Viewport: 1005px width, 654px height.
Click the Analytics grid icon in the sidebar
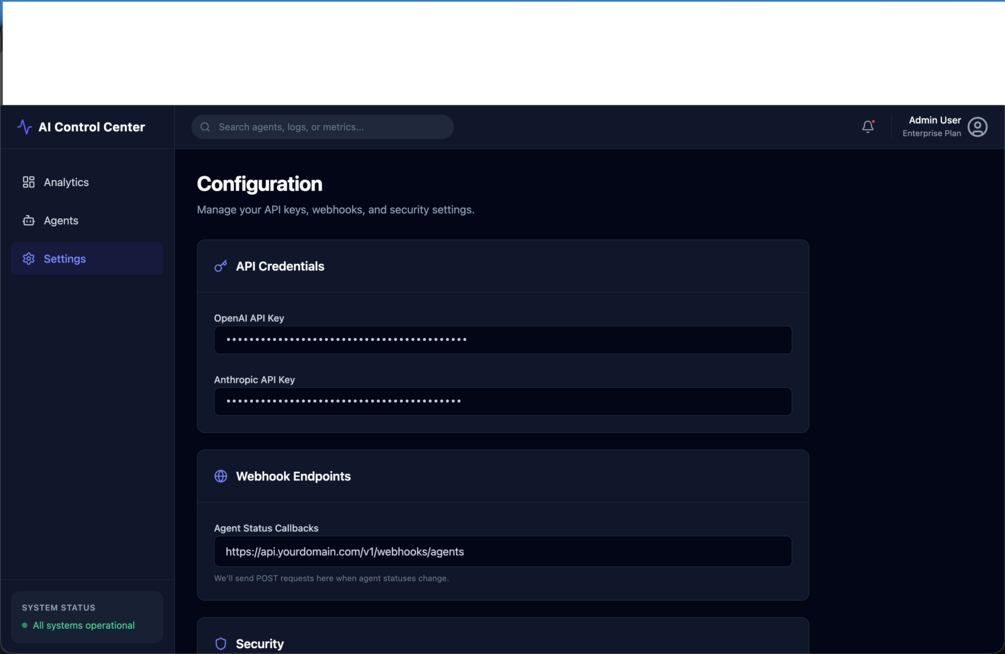(28, 182)
